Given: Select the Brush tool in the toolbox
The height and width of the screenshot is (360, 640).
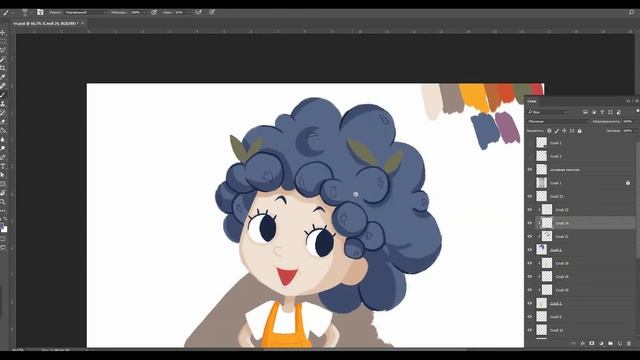Looking at the screenshot, I should [x=3, y=95].
